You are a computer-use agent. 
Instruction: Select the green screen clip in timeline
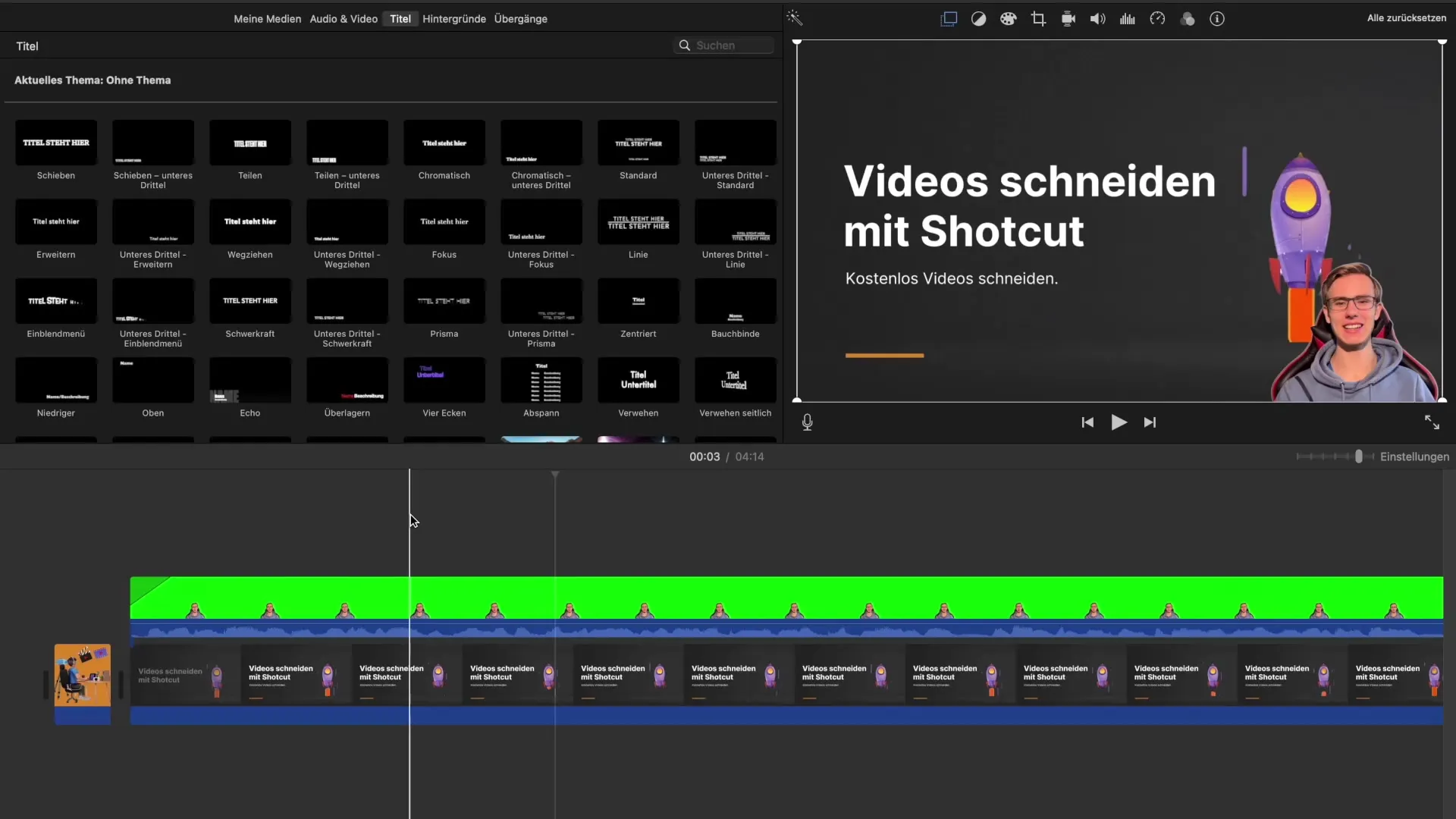point(786,607)
